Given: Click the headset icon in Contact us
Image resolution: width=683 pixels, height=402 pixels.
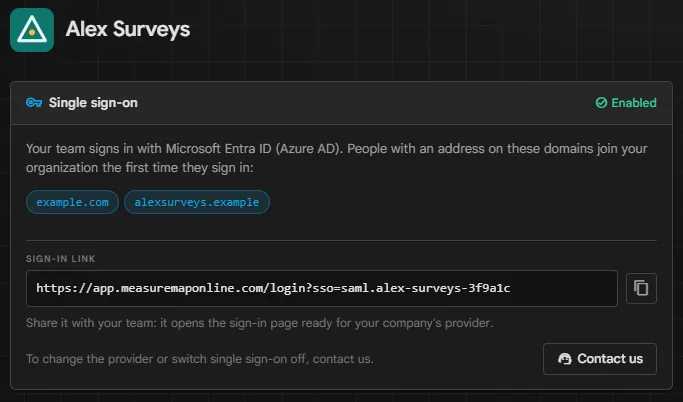Looking at the screenshot, I should pos(565,359).
